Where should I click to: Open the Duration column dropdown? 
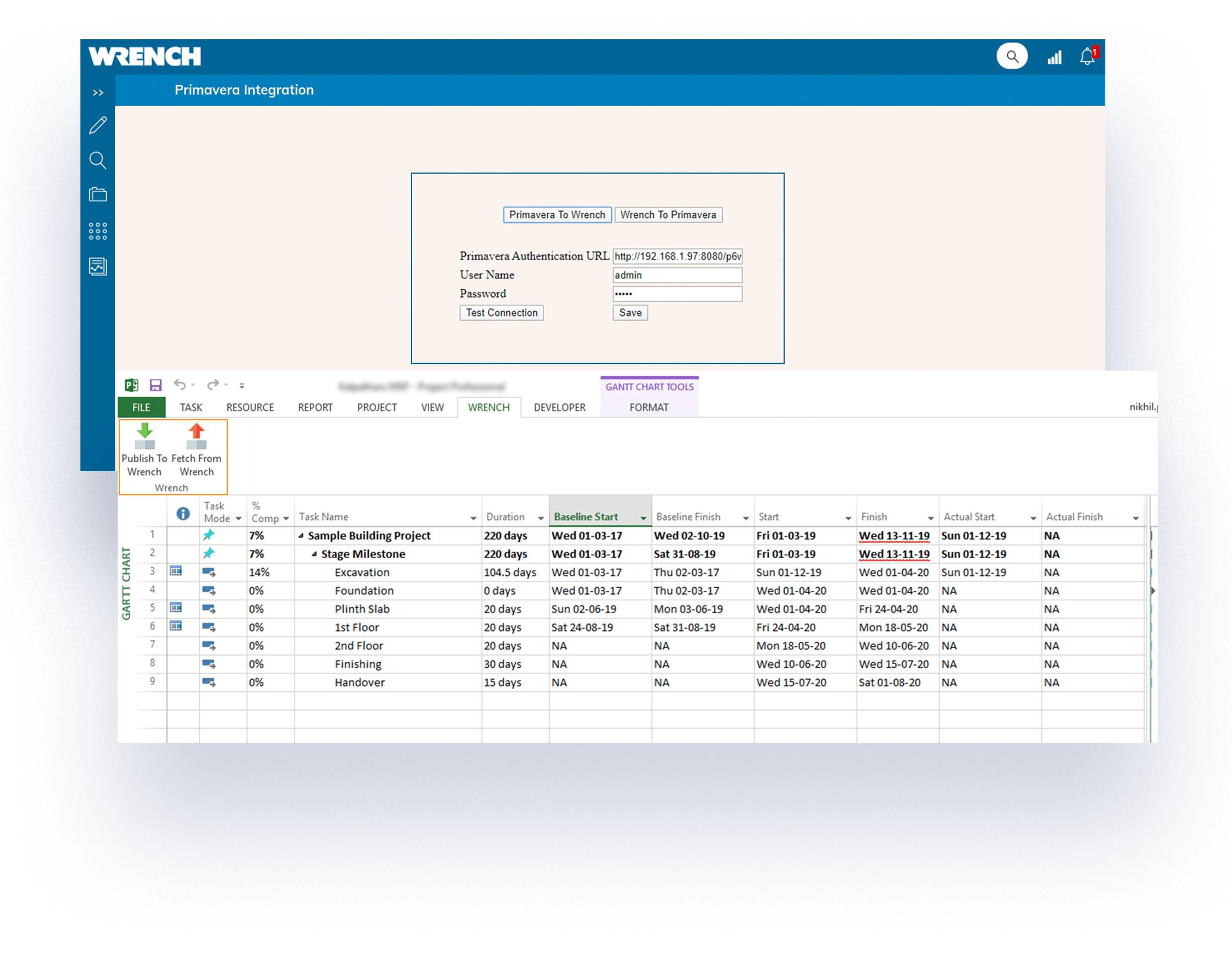click(540, 518)
